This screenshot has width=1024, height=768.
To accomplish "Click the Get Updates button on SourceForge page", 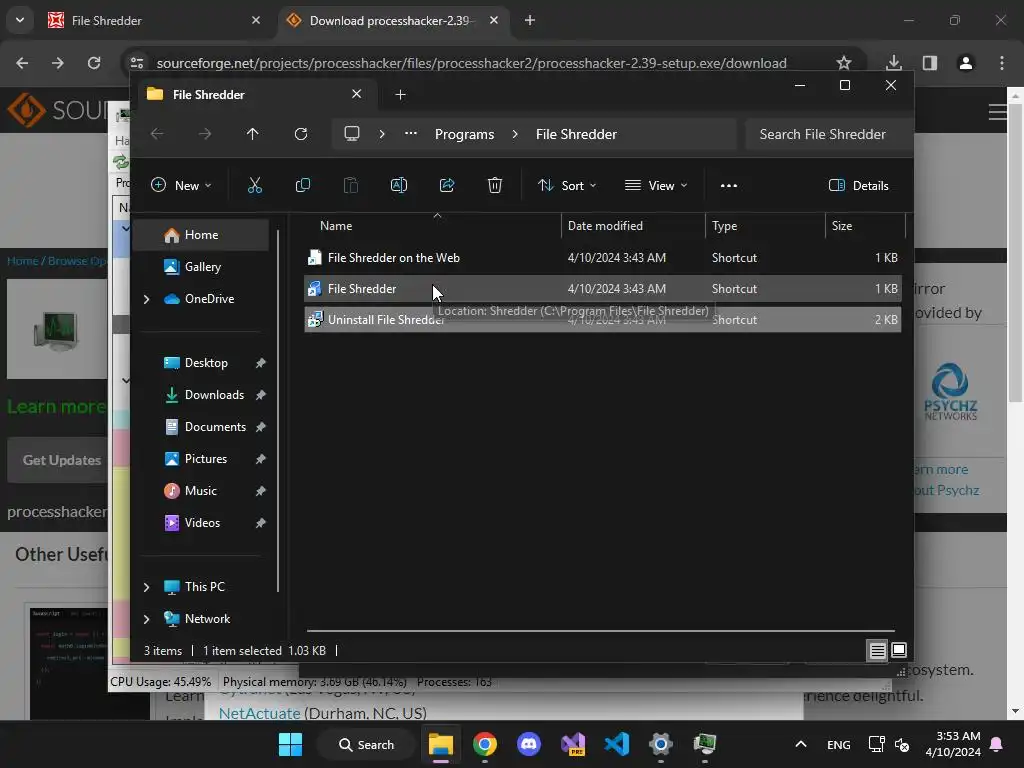I will click(x=61, y=460).
